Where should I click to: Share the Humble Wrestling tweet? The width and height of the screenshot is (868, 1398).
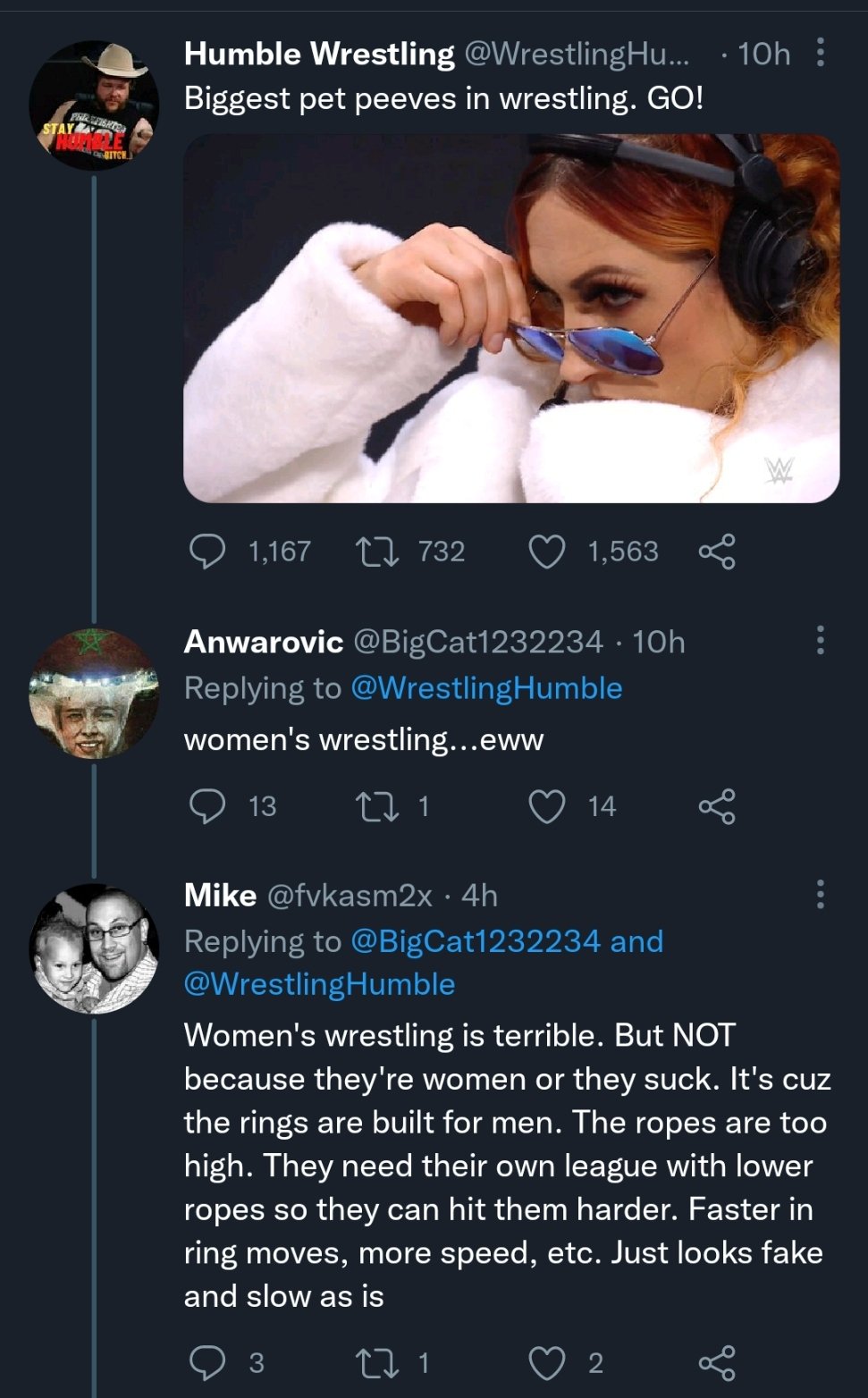pyautogui.click(x=716, y=552)
